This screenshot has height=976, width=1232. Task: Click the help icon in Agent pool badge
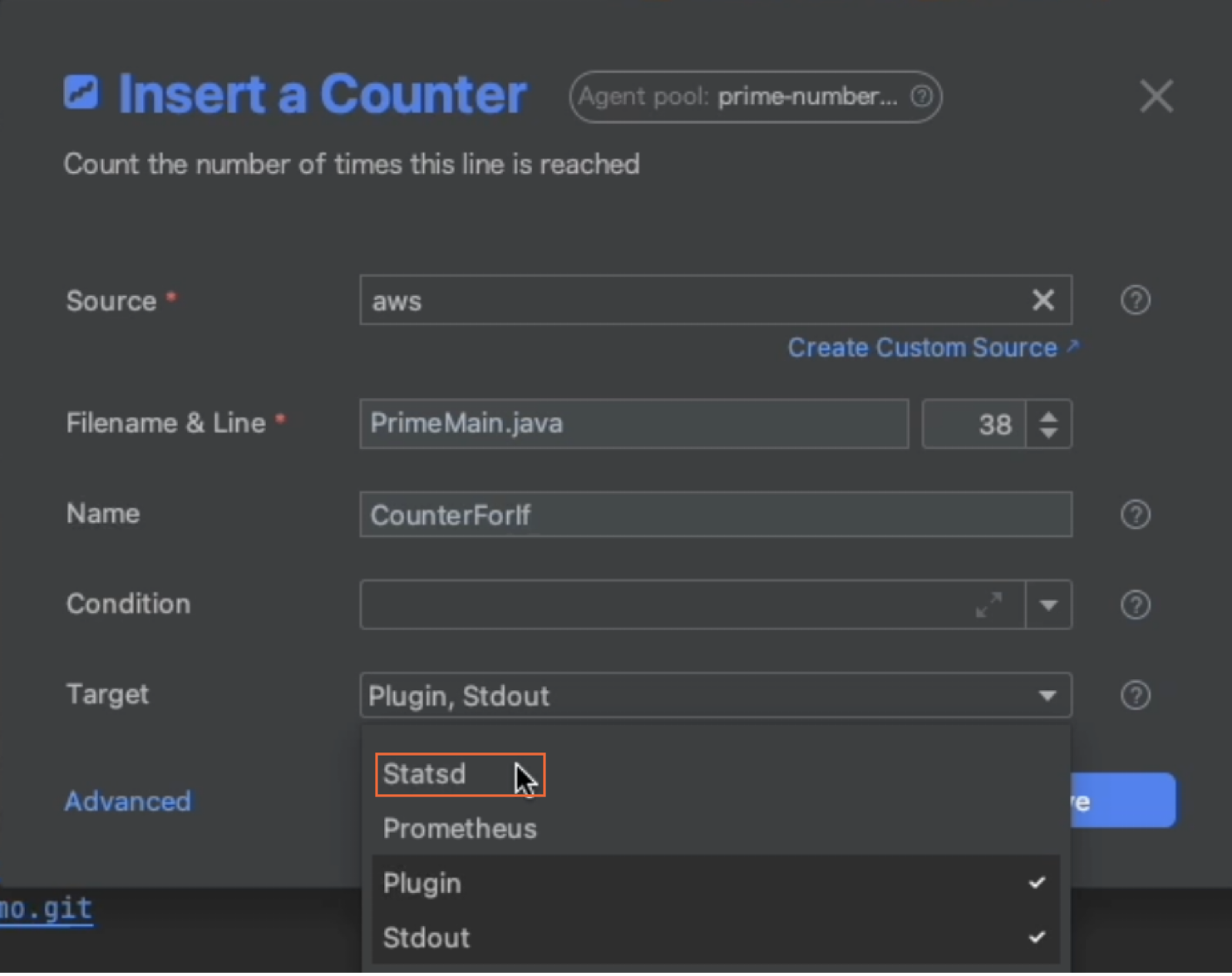click(921, 96)
